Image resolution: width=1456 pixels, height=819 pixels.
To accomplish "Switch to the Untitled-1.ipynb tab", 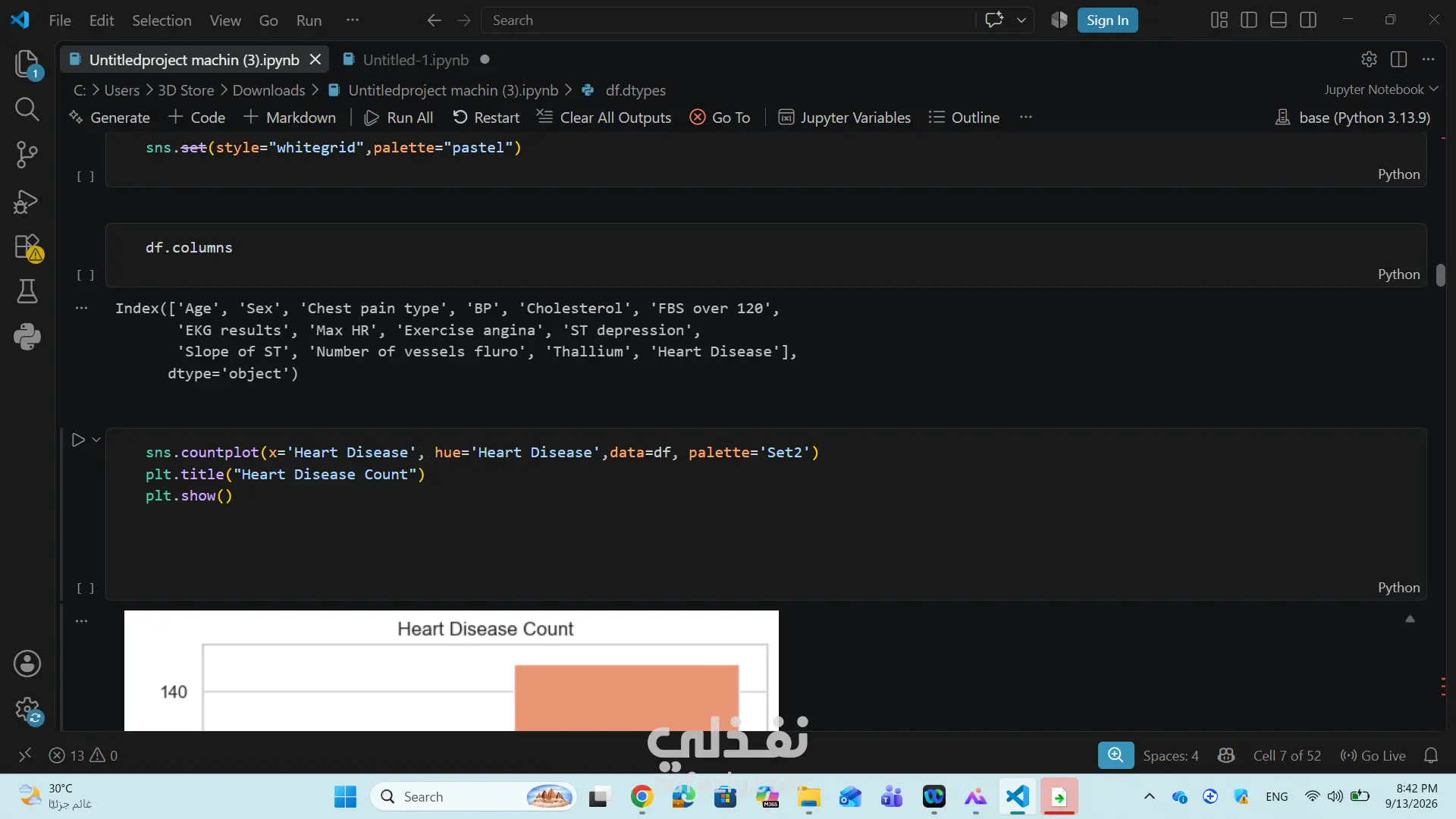I will pos(416,60).
